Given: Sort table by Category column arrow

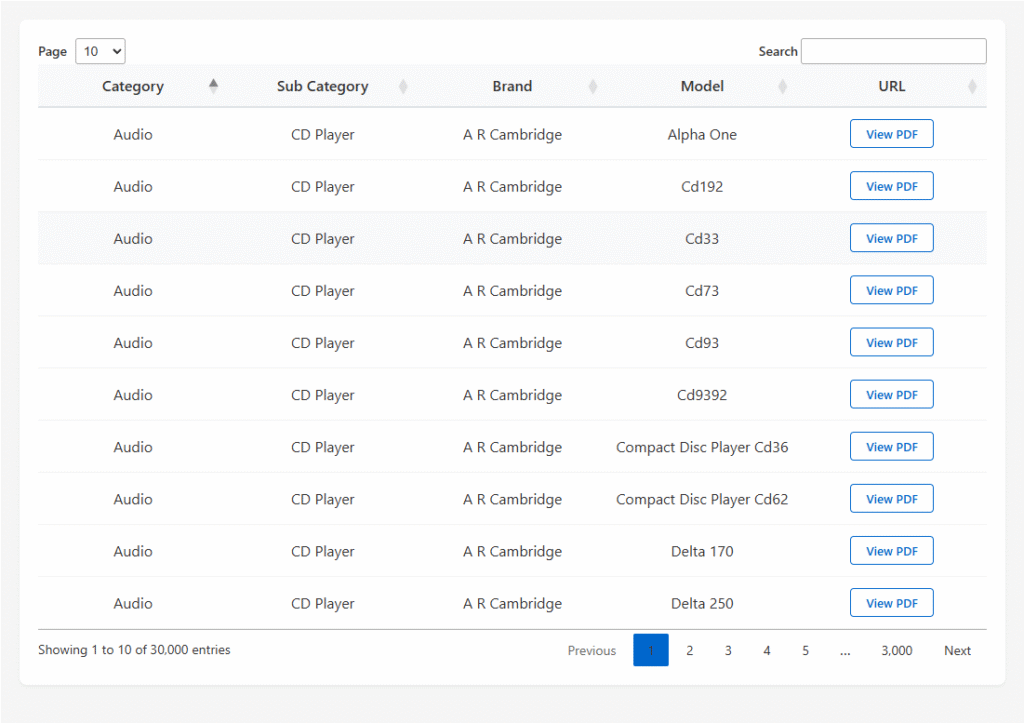Looking at the screenshot, I should point(213,86).
